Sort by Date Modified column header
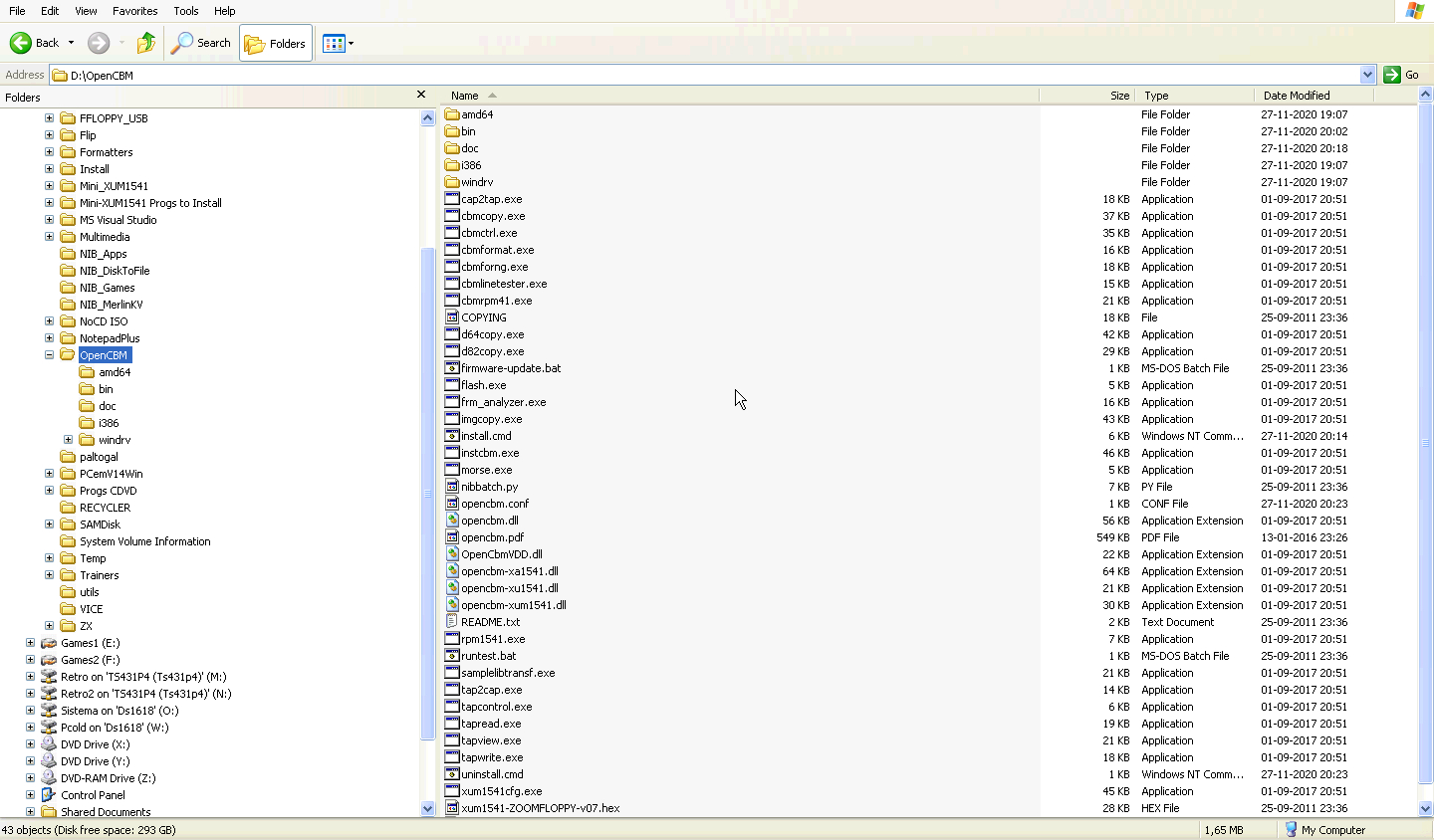 (1314, 96)
